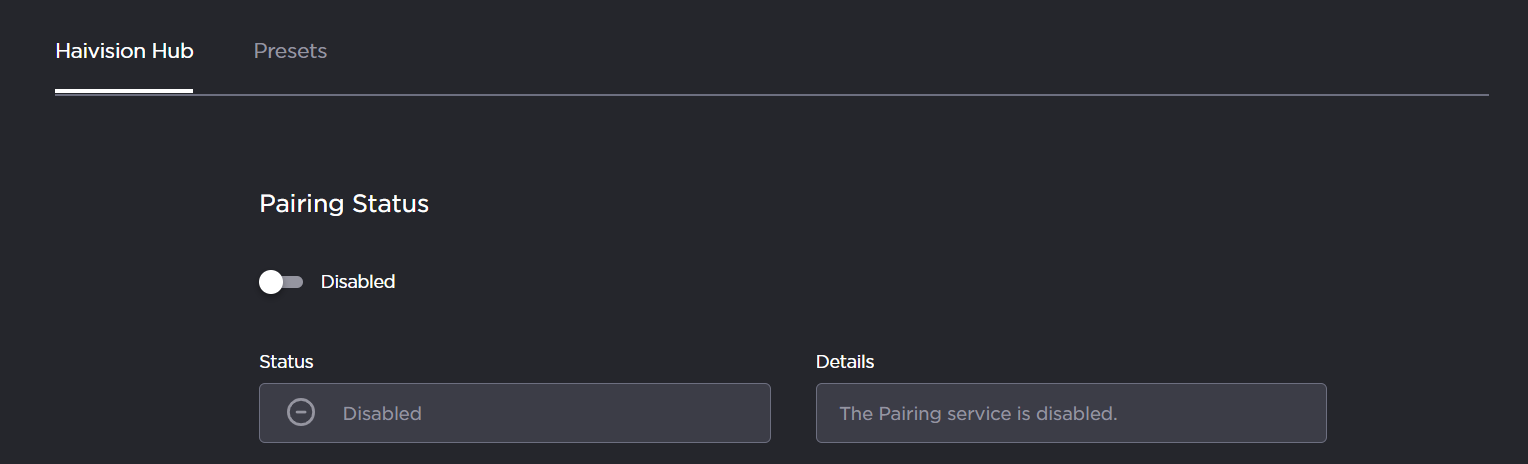The height and width of the screenshot is (464, 1528).
Task: Switch to the Presets tab
Action: [x=290, y=51]
